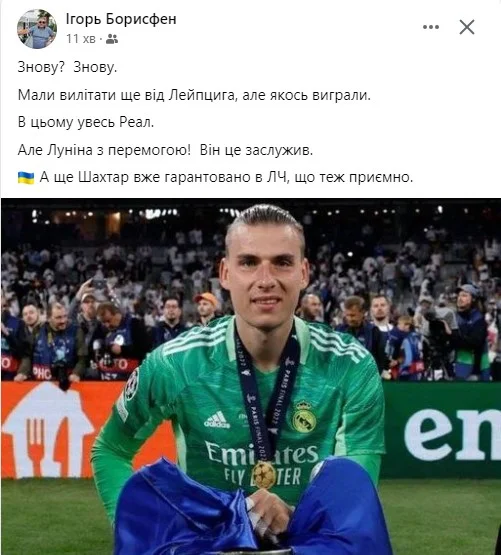Screen dimensions: 501x555
Task: Select the "Знову? Знову." text line
Action: [67, 67]
